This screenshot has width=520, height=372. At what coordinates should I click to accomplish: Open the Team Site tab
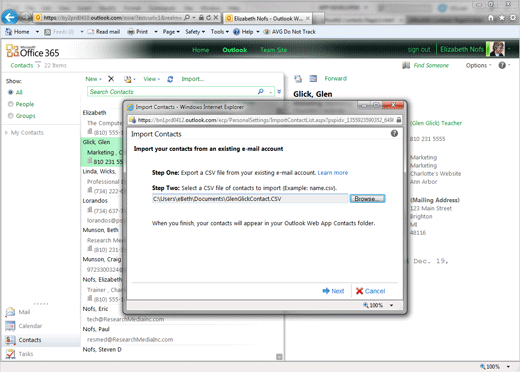pyautogui.click(x=274, y=50)
